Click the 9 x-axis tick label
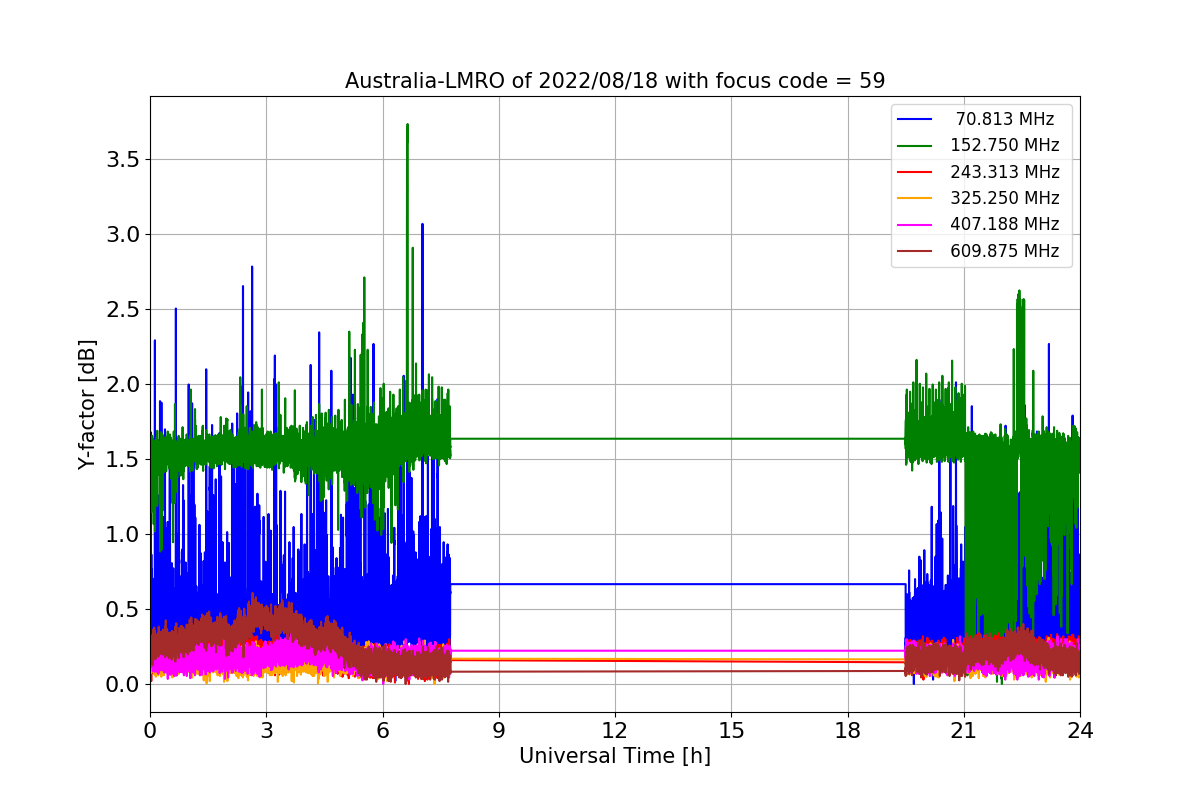 pos(499,731)
